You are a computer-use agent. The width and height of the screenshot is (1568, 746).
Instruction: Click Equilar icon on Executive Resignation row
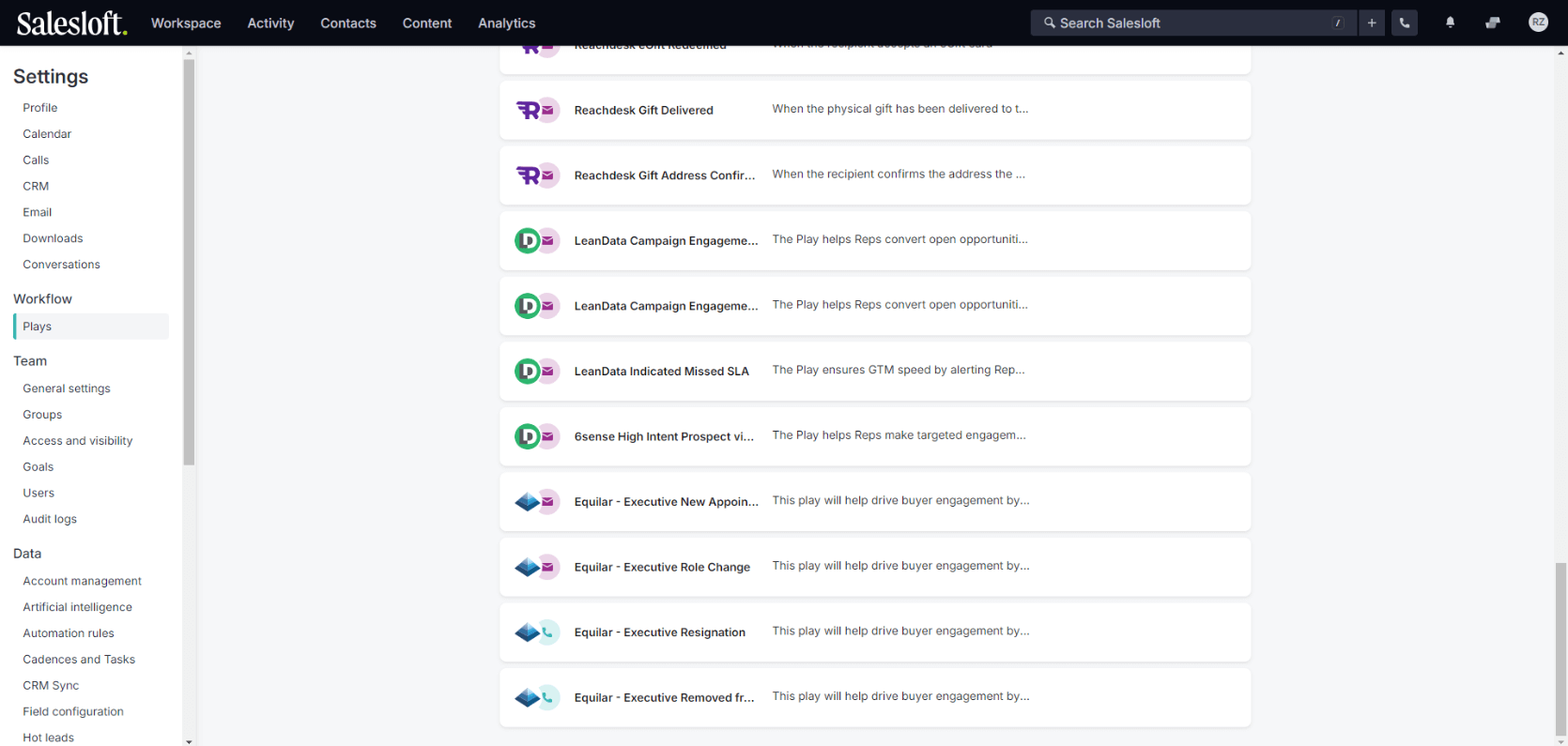[x=528, y=632]
